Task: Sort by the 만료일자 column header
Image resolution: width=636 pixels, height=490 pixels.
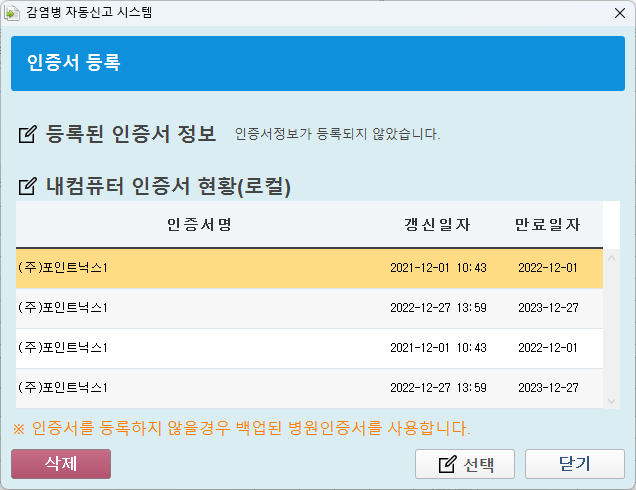Action: pos(547,224)
